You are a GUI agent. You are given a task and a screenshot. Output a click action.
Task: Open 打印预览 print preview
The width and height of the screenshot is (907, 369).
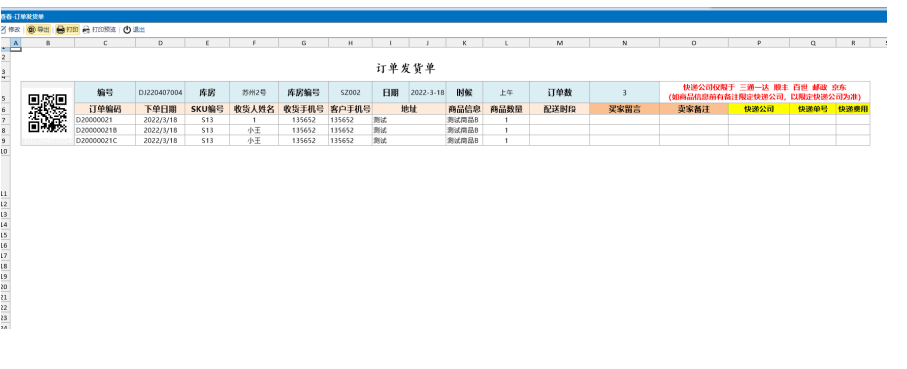(x=99, y=29)
